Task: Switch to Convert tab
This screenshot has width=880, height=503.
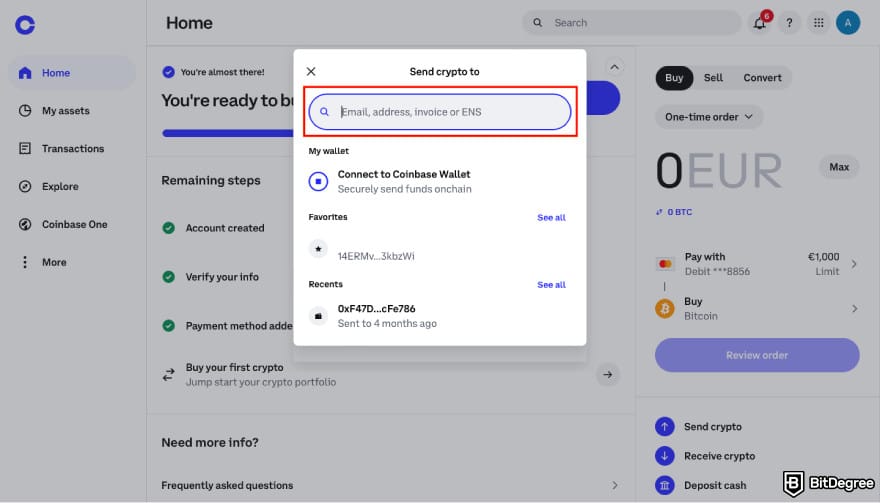Action: click(762, 77)
